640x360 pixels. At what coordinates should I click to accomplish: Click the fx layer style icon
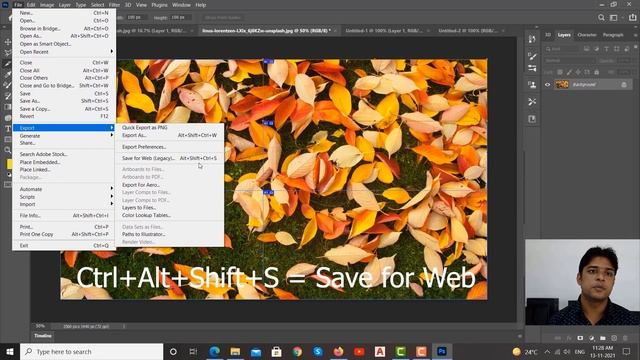coord(569,338)
